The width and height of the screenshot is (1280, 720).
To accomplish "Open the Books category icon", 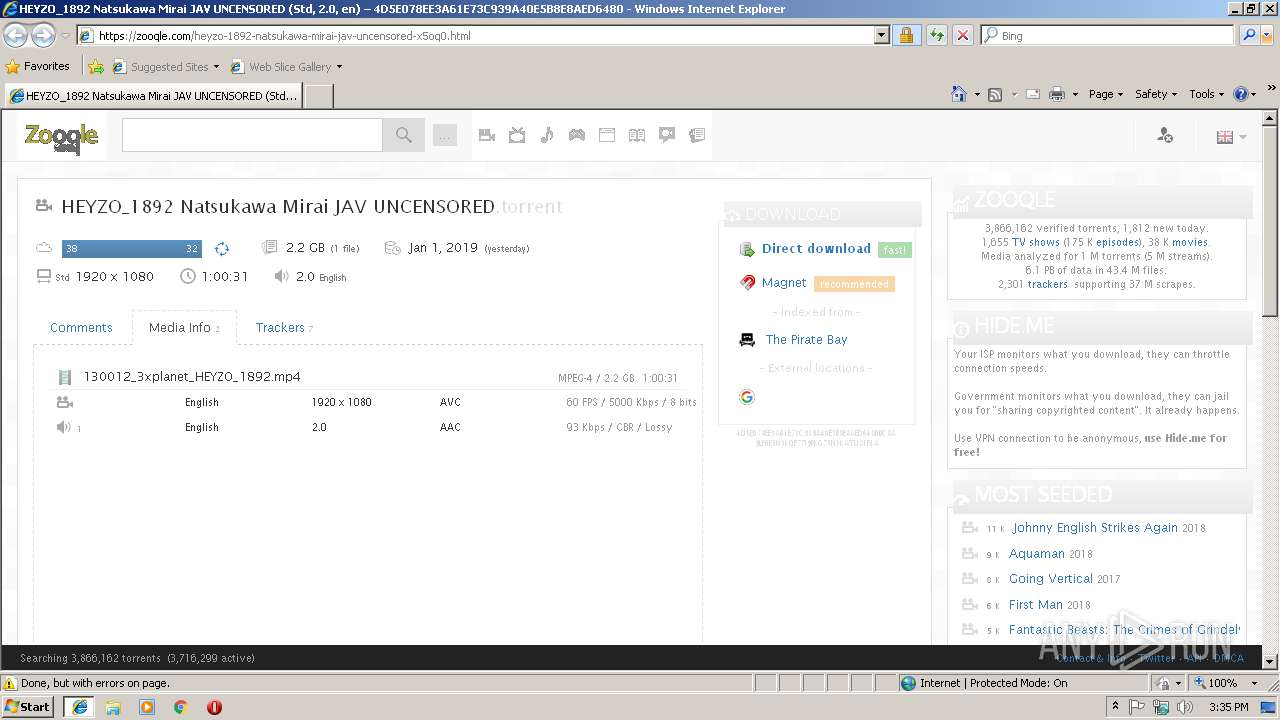I will pyautogui.click(x=637, y=135).
